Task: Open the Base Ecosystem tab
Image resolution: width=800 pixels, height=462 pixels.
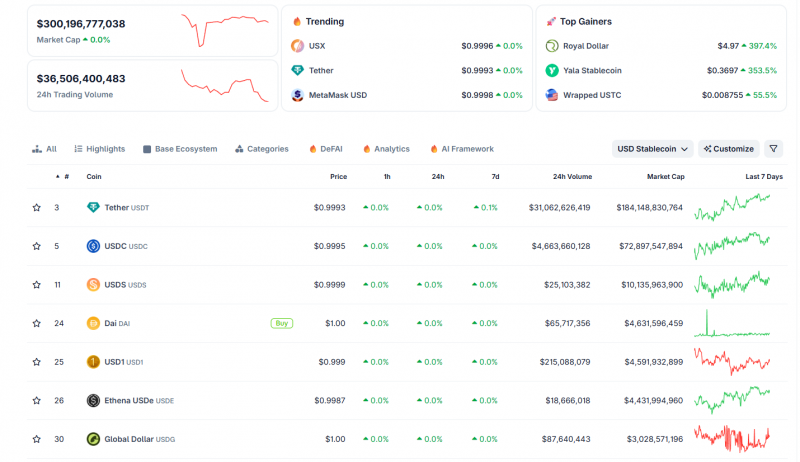Action: click(x=180, y=149)
